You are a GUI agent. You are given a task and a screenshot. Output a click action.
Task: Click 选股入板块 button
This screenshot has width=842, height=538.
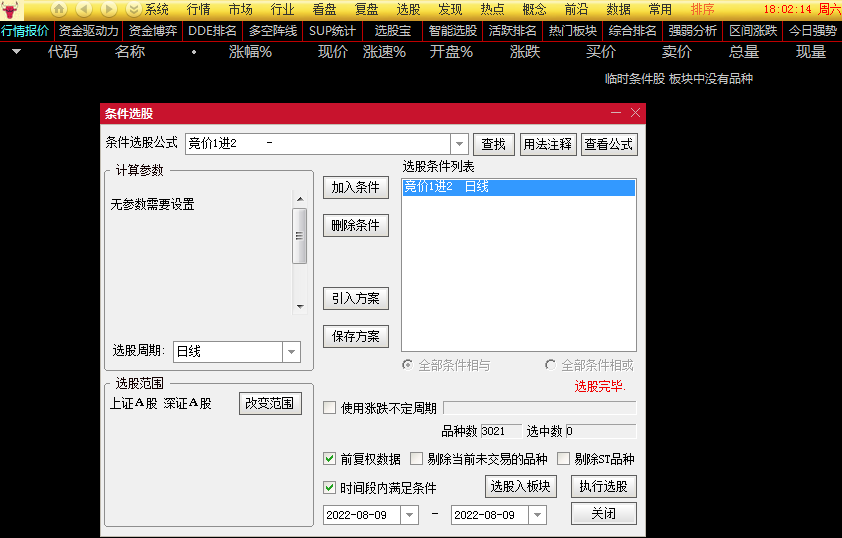tap(521, 486)
